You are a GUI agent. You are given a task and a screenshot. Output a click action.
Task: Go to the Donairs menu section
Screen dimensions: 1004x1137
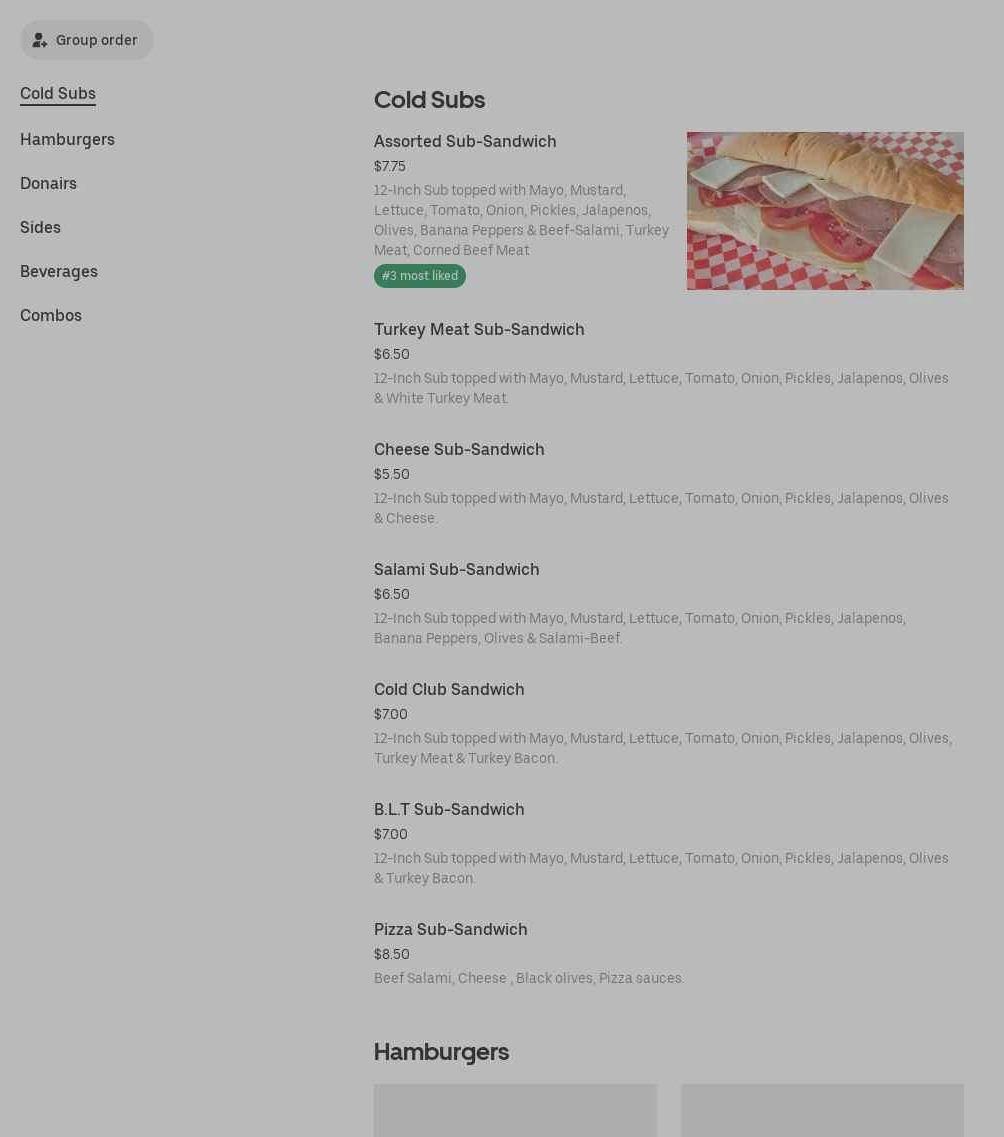[x=48, y=184]
